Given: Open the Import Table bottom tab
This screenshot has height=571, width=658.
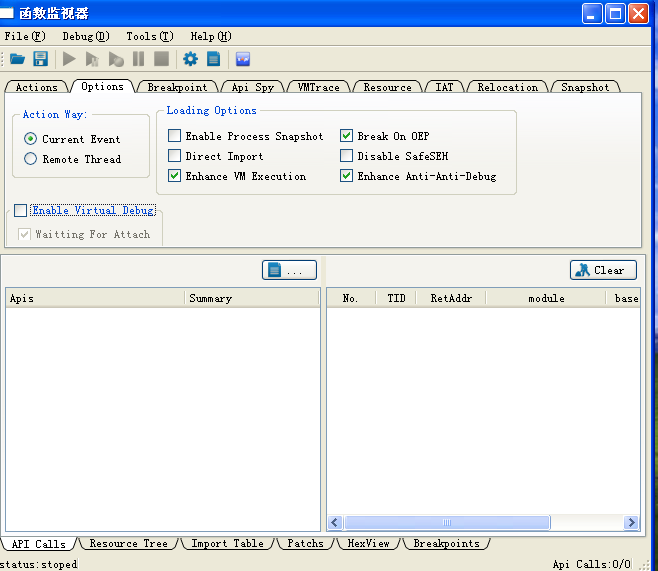Looking at the screenshot, I should tap(227, 543).
